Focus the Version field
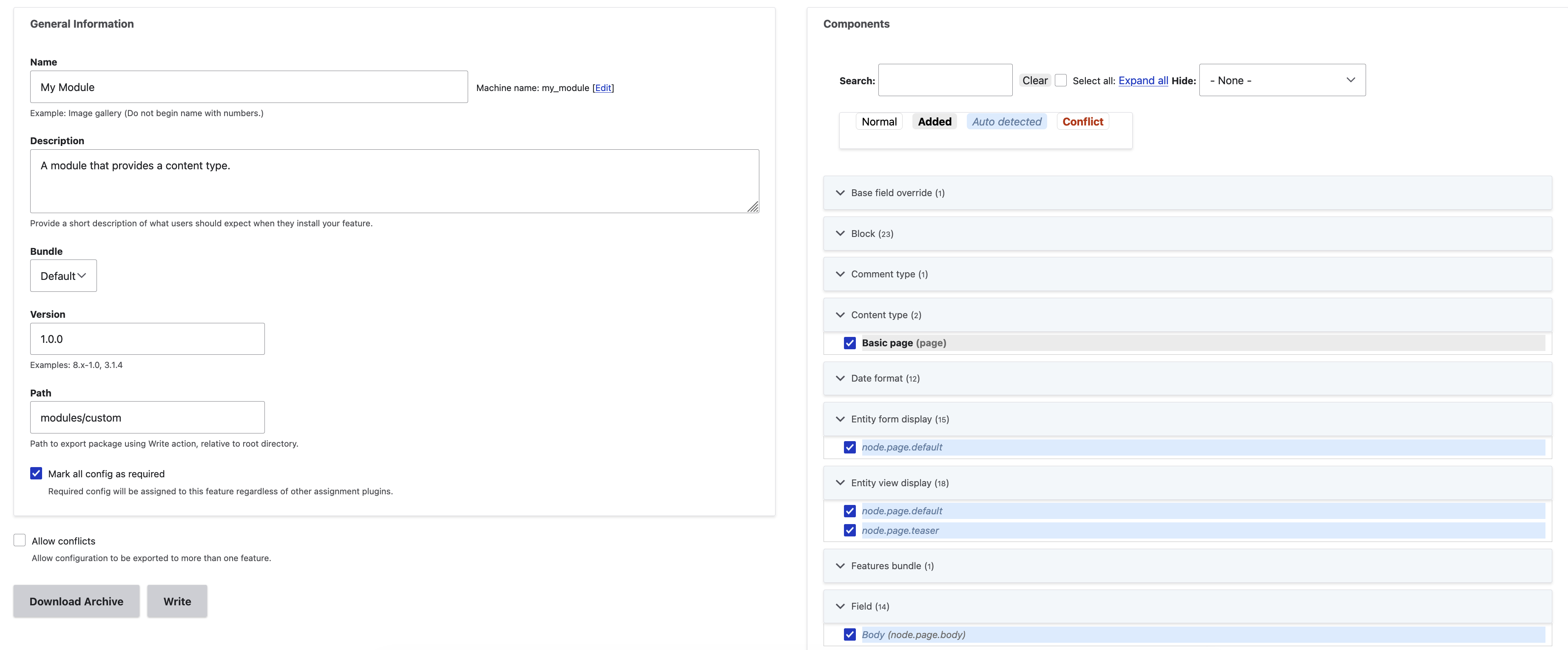This screenshot has width=1568, height=650. tap(147, 339)
